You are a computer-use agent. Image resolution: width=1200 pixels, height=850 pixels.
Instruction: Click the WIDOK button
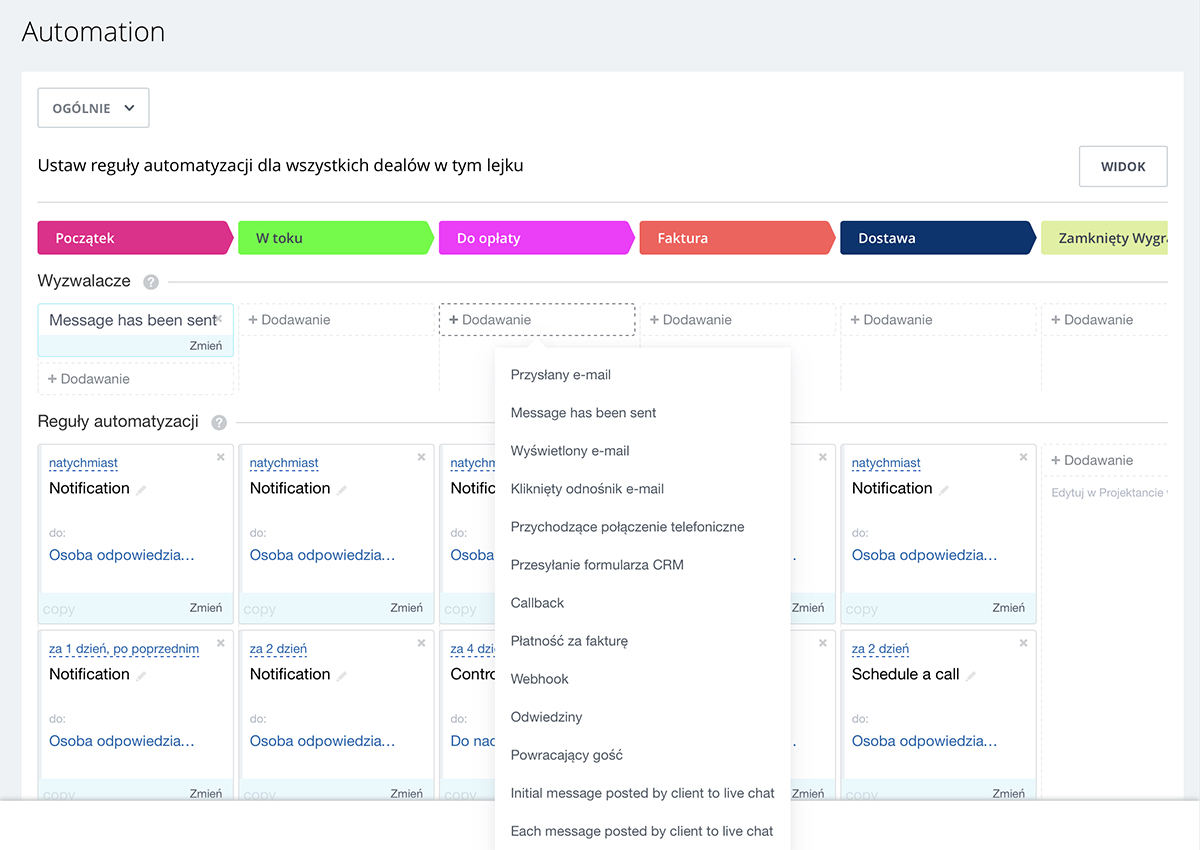[1123, 166]
